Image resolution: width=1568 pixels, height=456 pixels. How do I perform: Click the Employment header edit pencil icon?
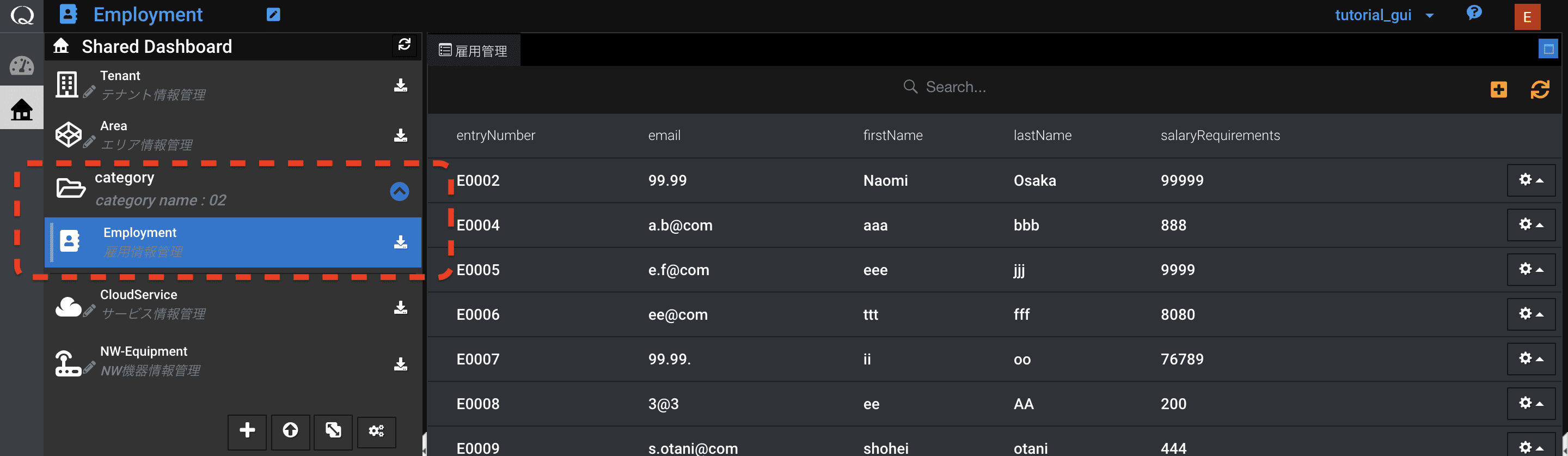click(273, 15)
